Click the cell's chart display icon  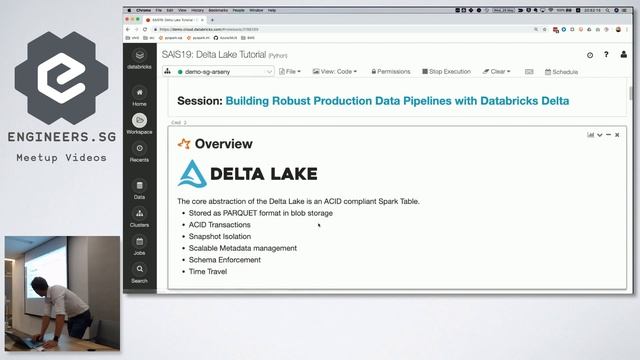click(x=590, y=135)
